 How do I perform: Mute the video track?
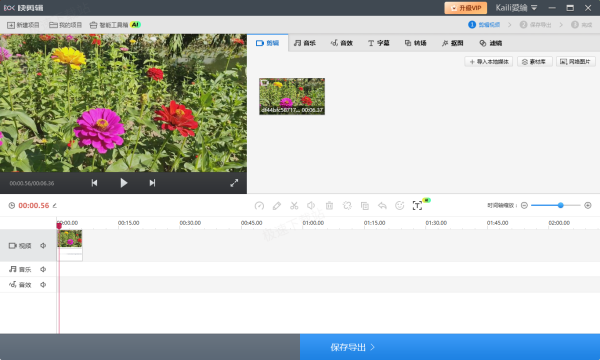coord(43,246)
